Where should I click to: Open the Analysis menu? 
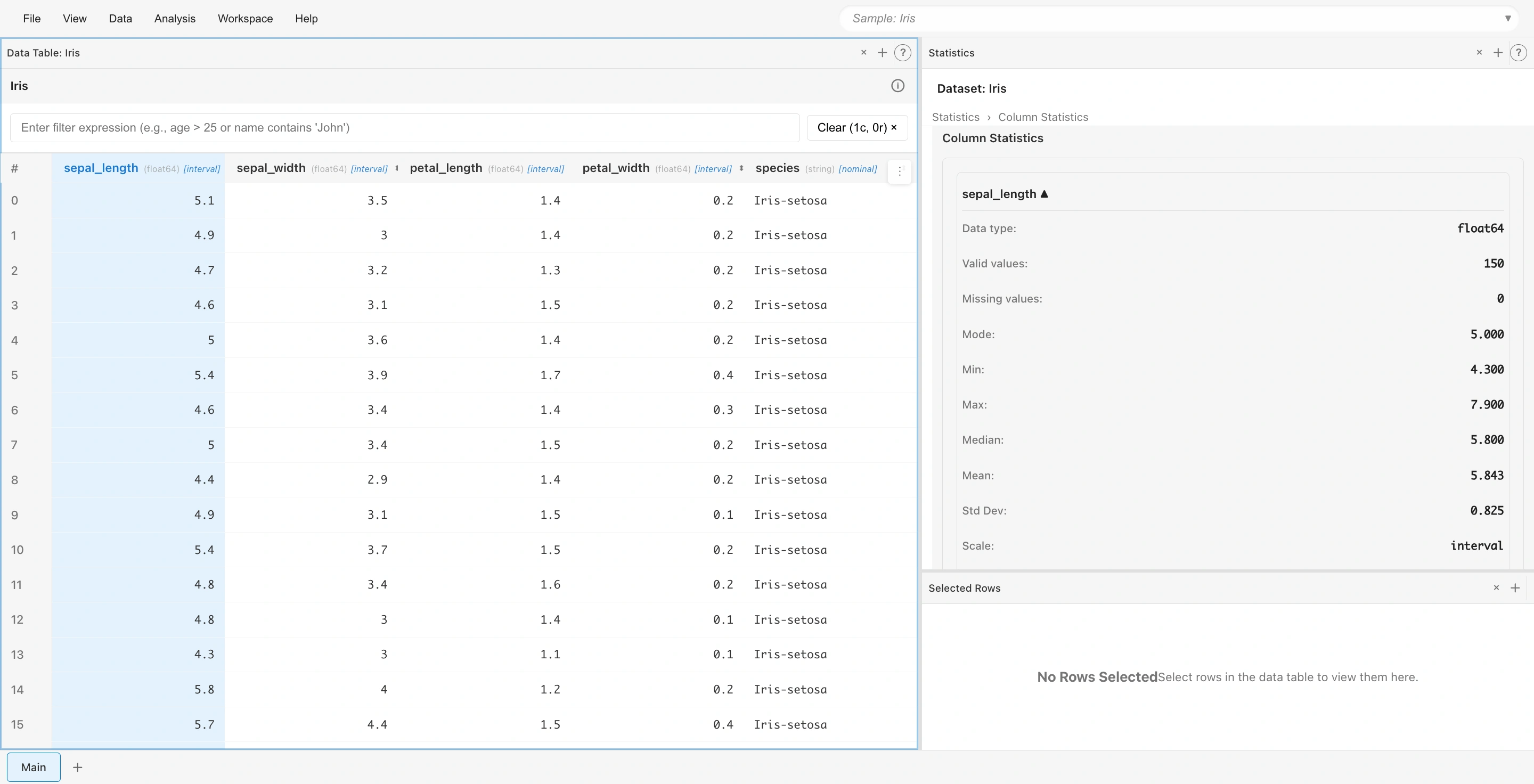[x=174, y=18]
